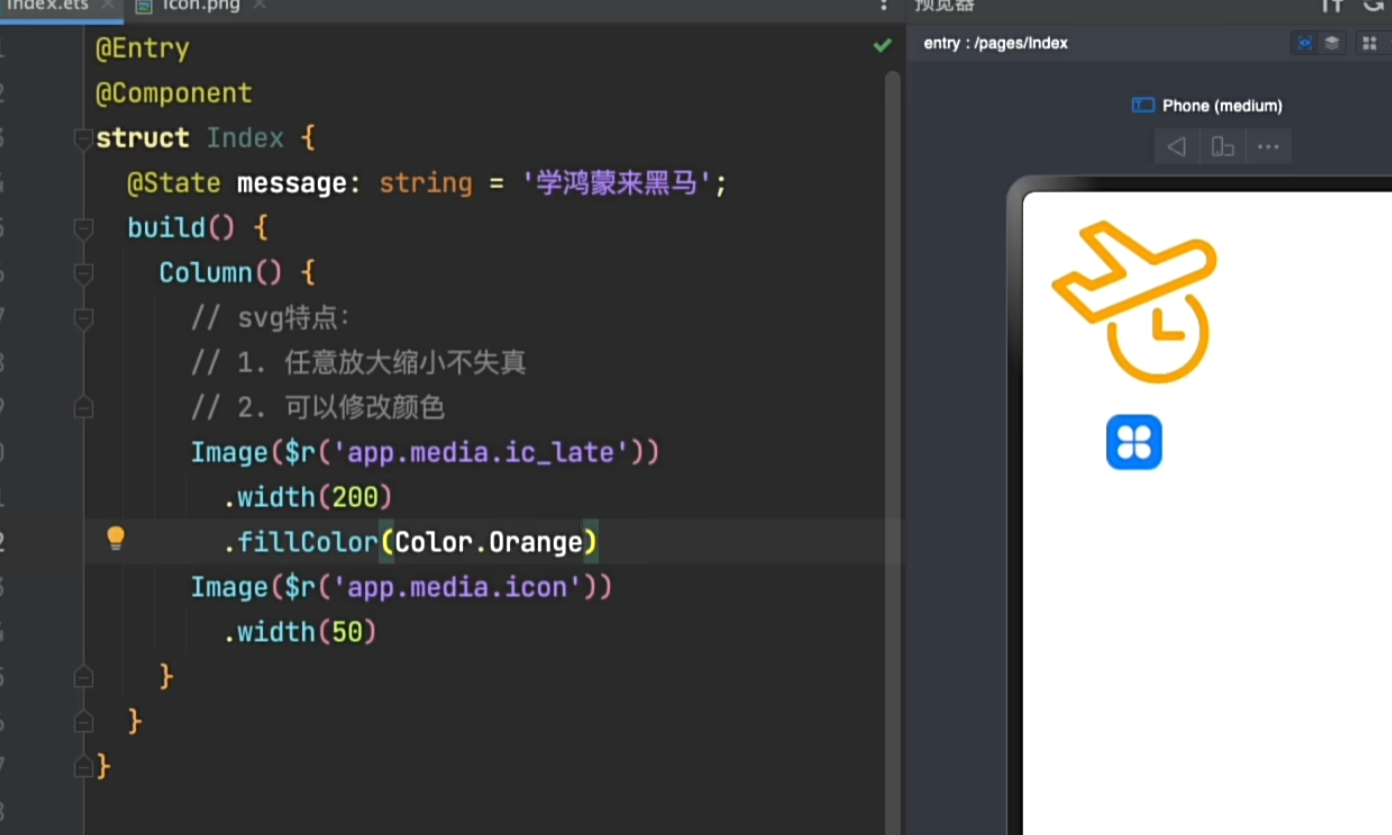Screen dimensions: 1392x835
Task: Click fold end marker of struct closing brace
Action: click(84, 767)
